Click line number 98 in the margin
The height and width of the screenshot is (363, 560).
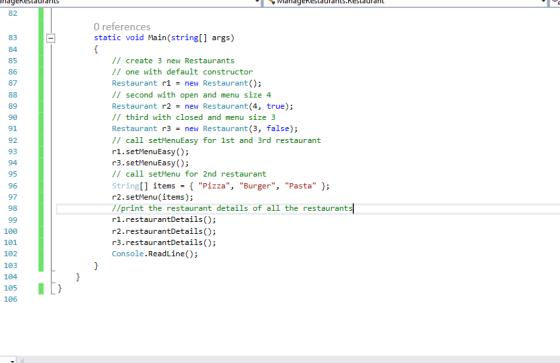click(x=12, y=208)
